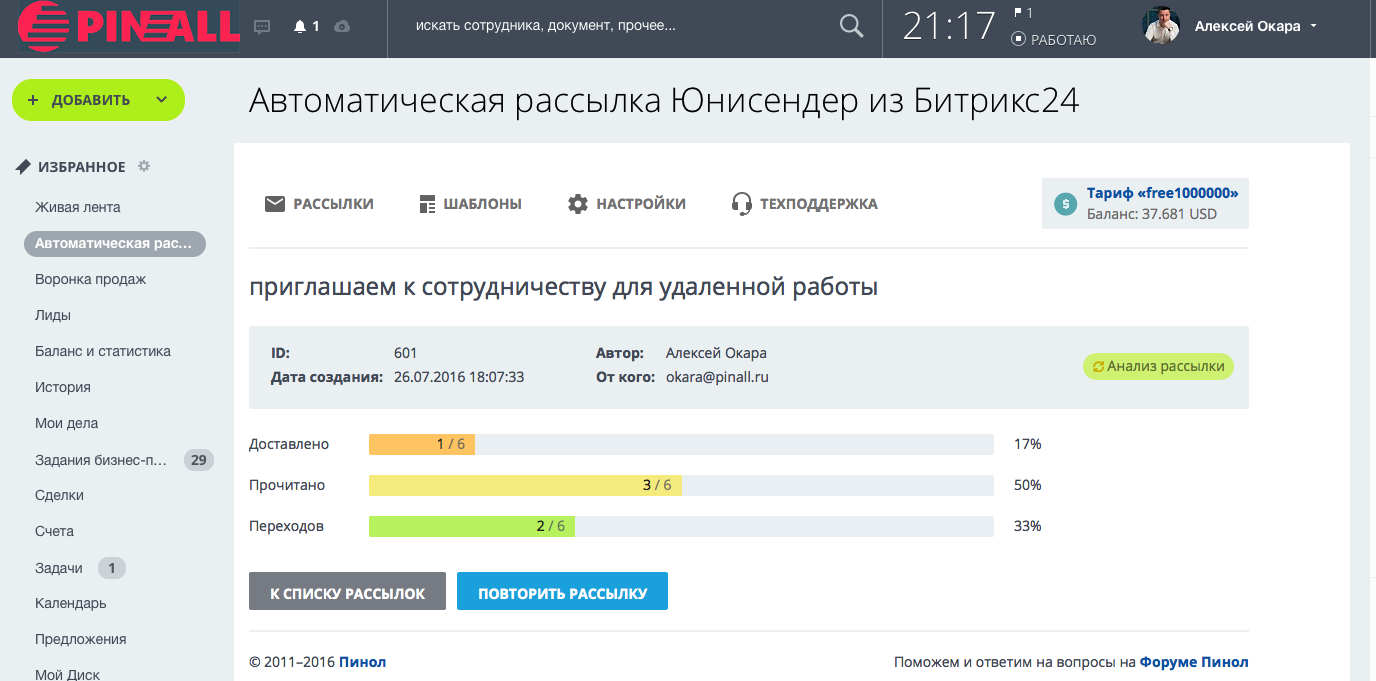
Task: Open Живая лента in sidebar
Action: click(78, 207)
